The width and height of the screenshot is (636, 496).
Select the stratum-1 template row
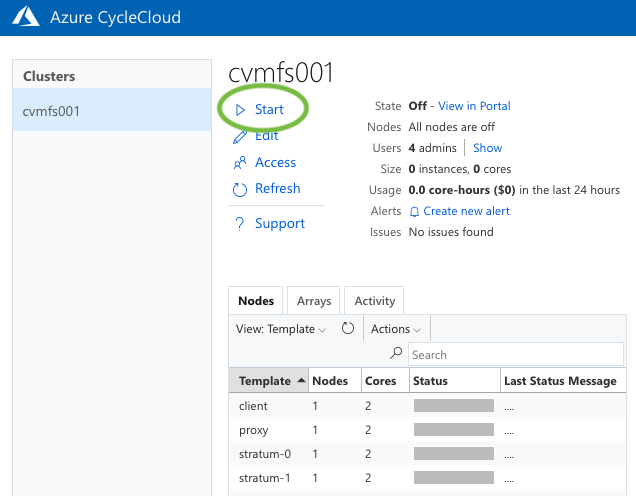point(428,477)
